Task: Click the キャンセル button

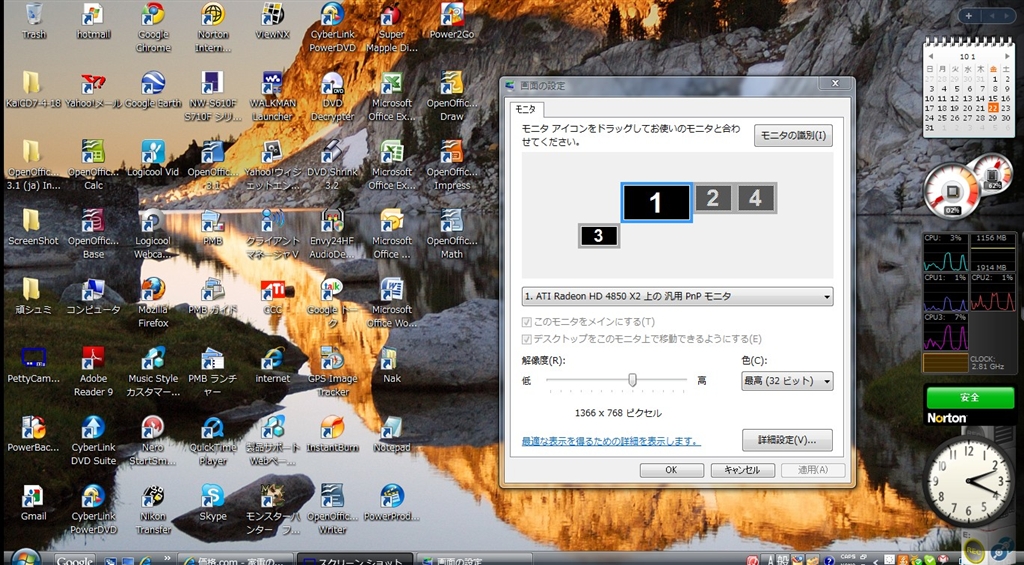Action: pyautogui.click(x=743, y=470)
